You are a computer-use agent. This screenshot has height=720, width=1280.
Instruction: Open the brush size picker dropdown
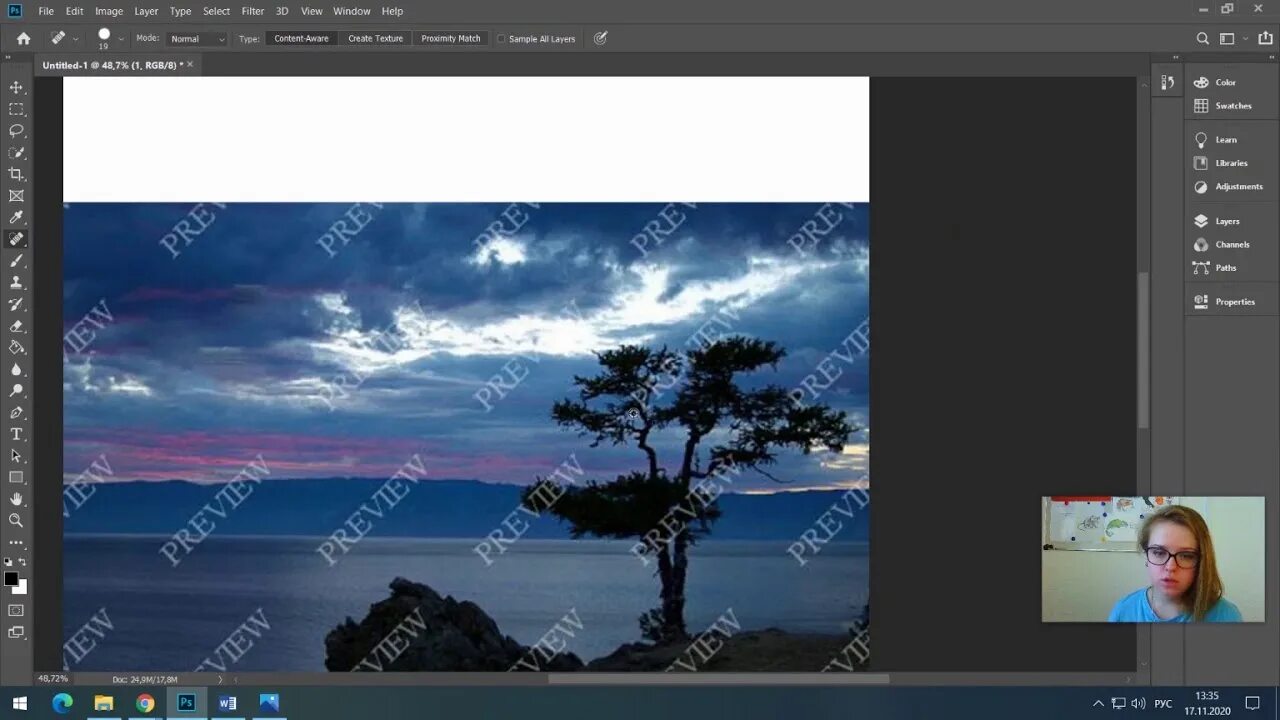point(121,39)
